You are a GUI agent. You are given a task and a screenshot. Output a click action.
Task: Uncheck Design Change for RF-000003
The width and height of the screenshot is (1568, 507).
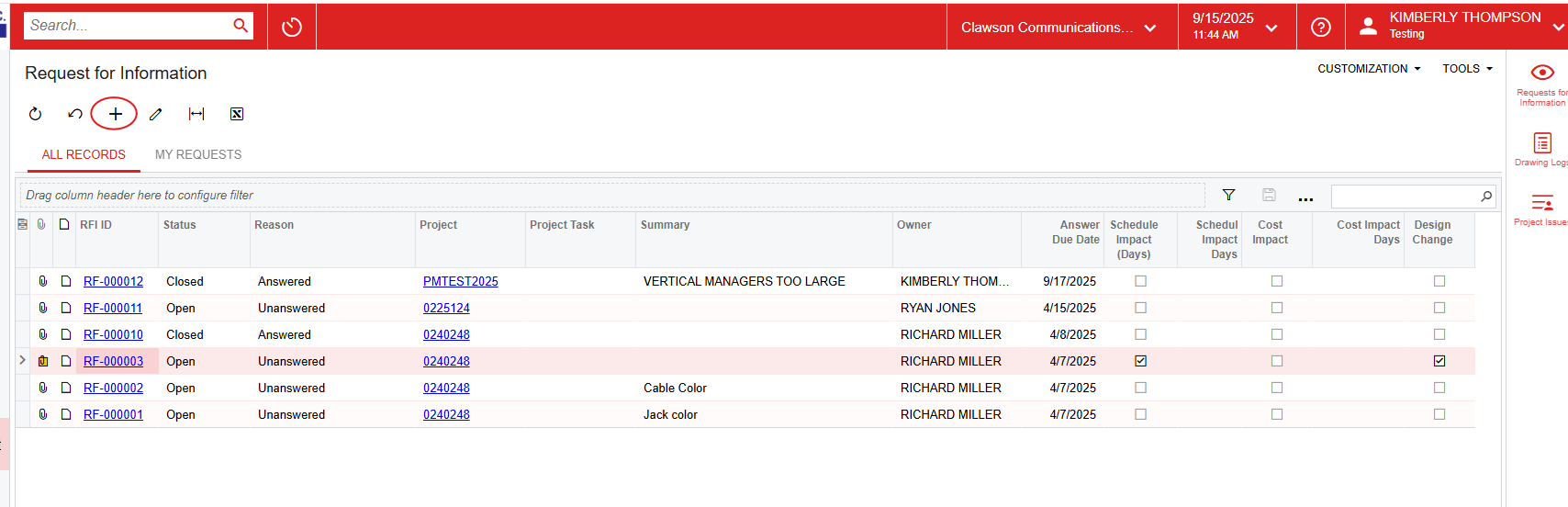click(x=1439, y=361)
